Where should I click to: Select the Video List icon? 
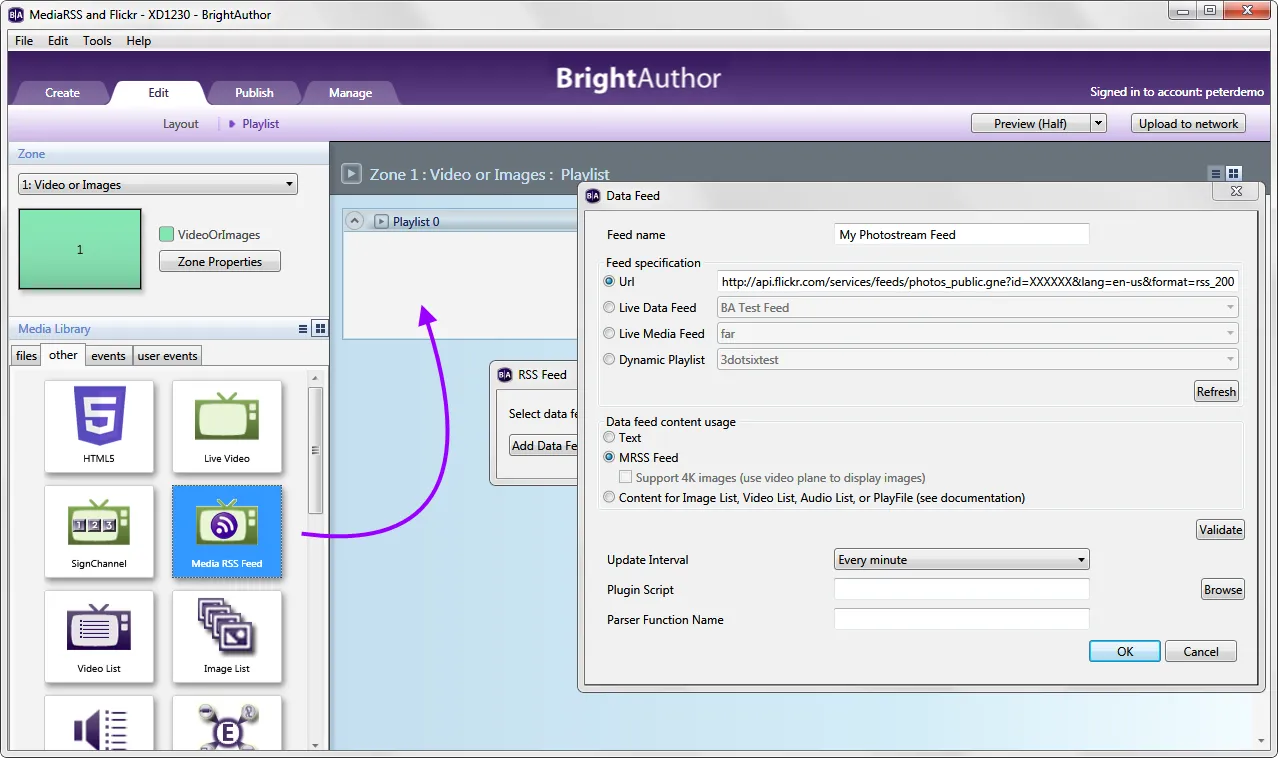pos(99,636)
